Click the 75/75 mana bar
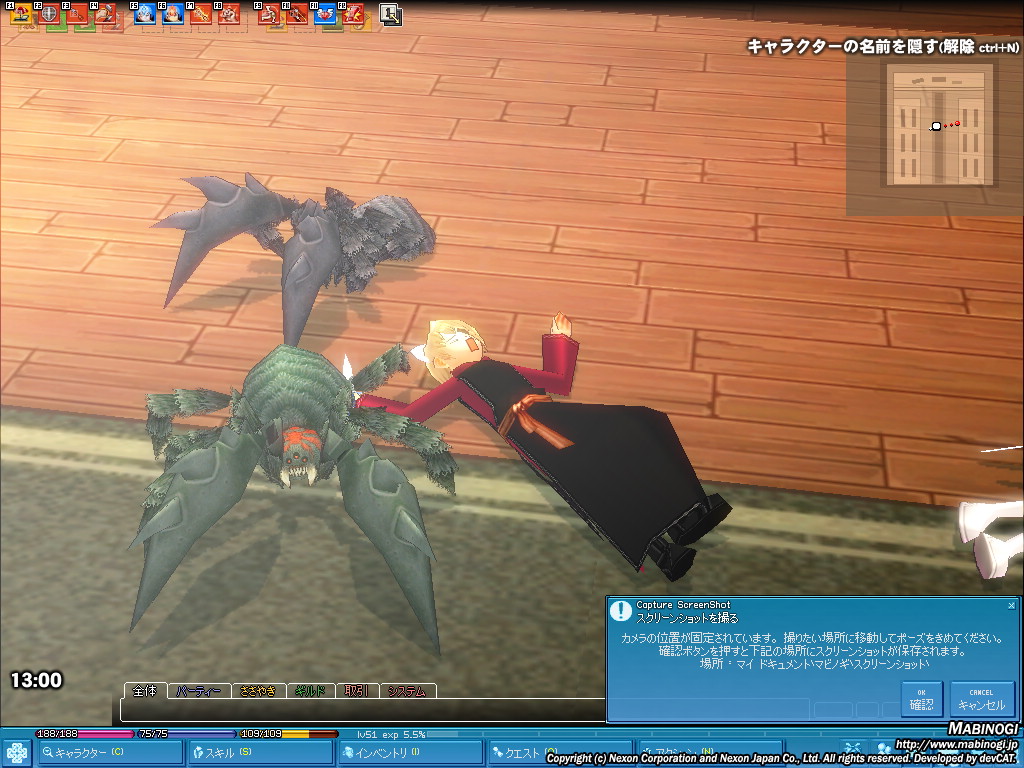The height and width of the screenshot is (768, 1024). coord(187,734)
